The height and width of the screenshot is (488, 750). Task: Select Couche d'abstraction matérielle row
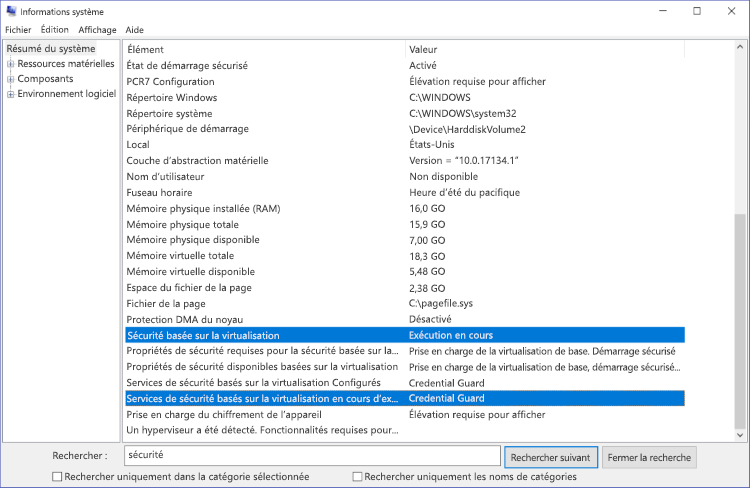point(405,160)
